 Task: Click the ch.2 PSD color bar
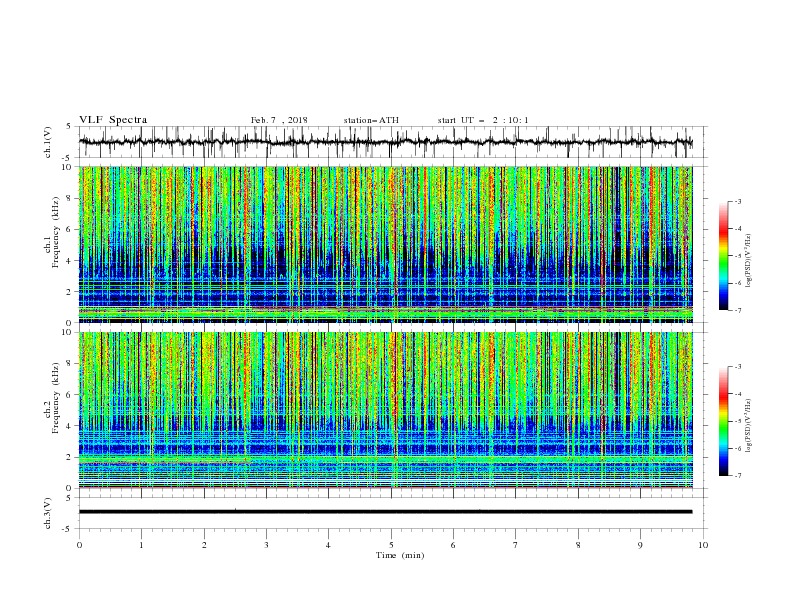(x=724, y=421)
